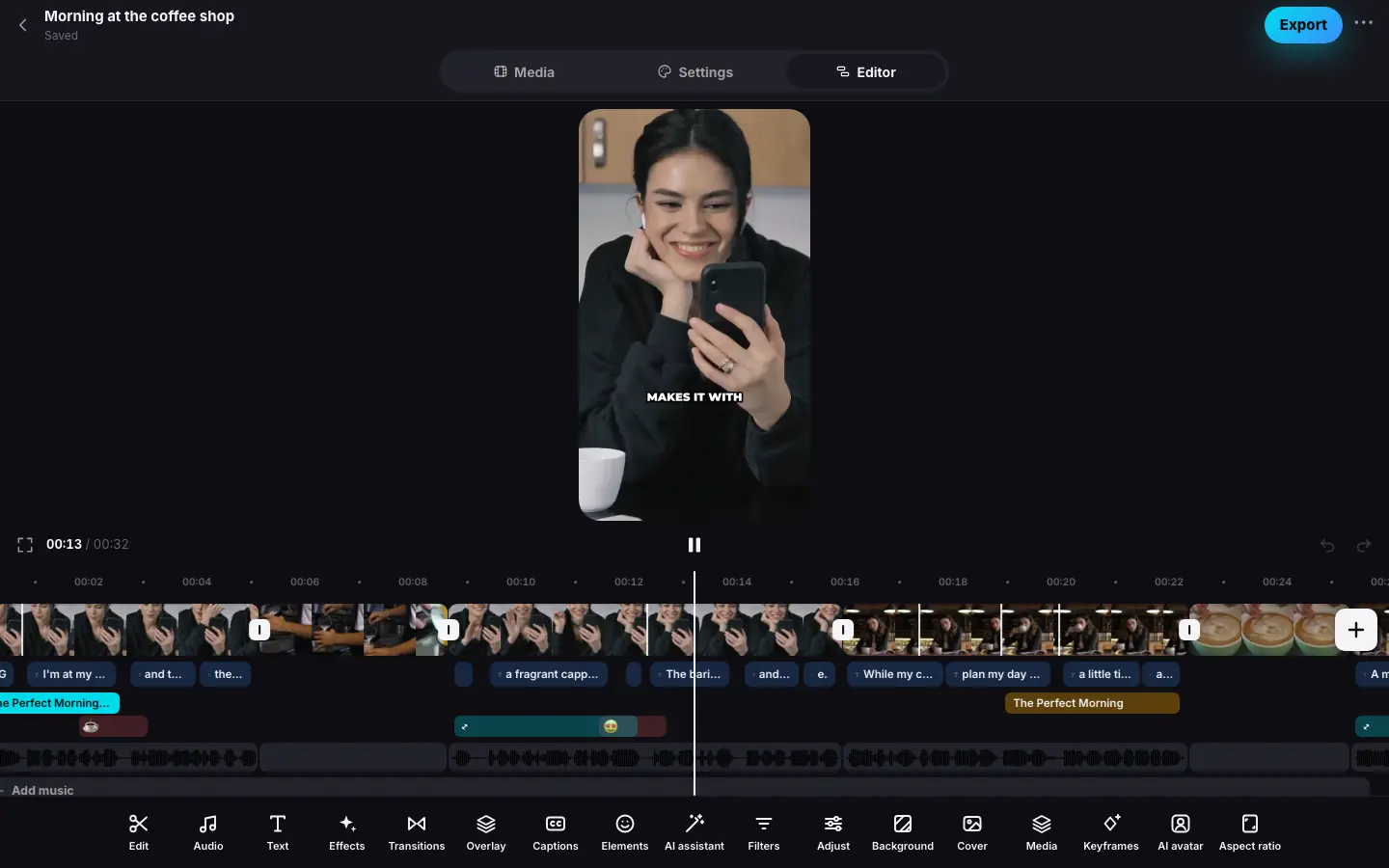
Task: Open the Edit scissors tool
Action: 139,832
